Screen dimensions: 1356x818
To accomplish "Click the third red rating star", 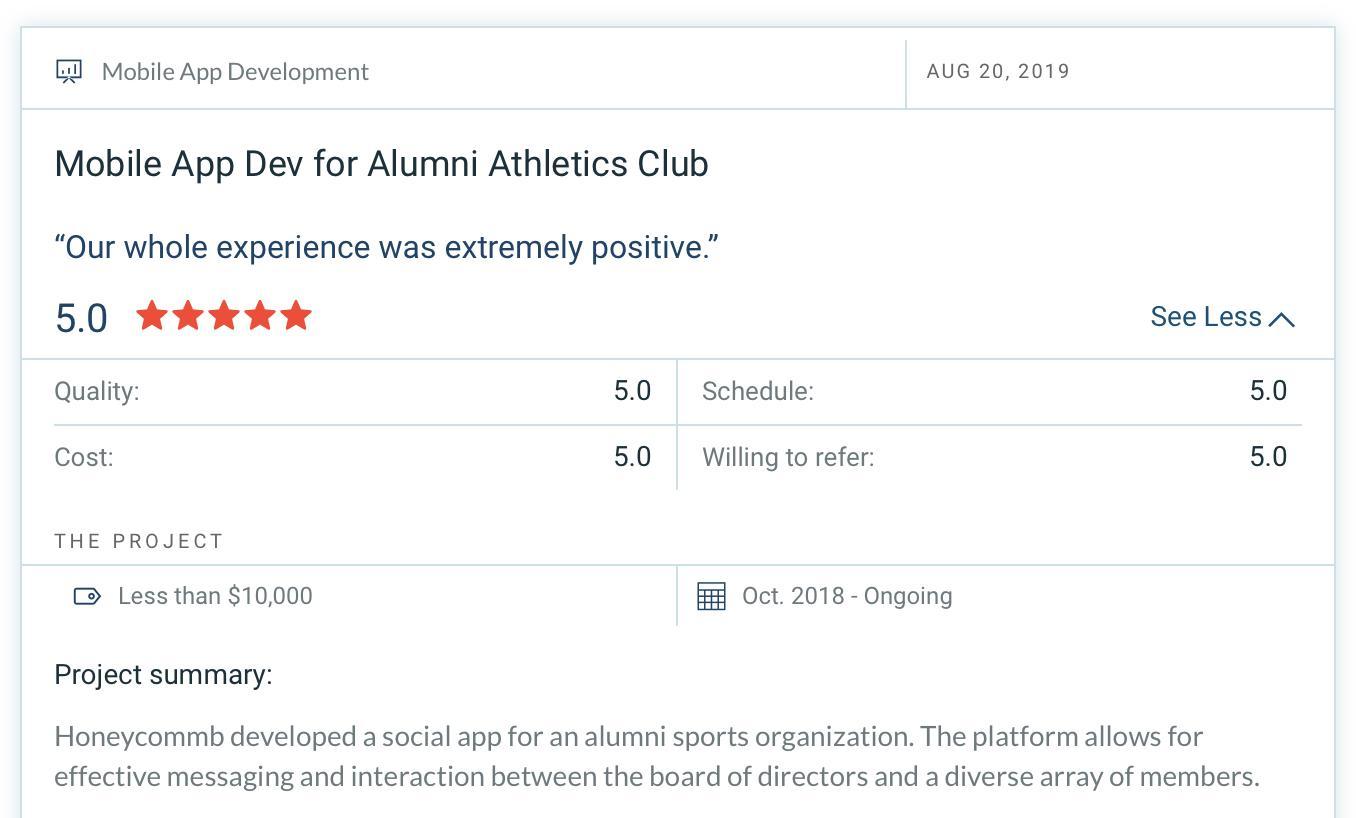I will tap(224, 316).
